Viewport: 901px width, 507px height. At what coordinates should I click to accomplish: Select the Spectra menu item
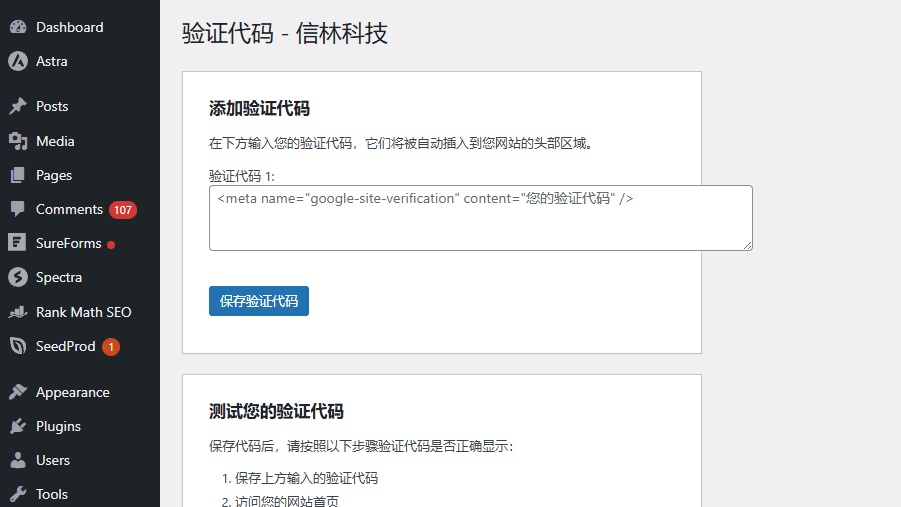coord(59,277)
